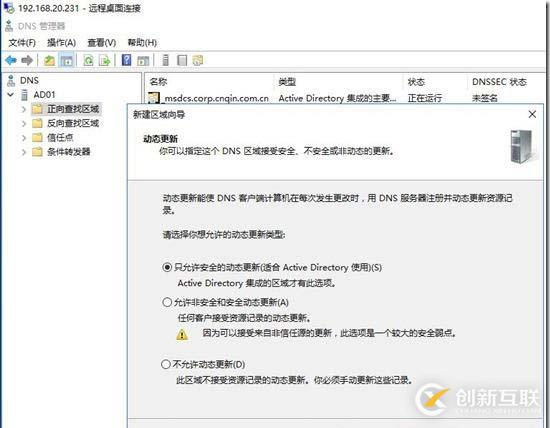
Task: Open the 帮助(H) menu
Action: [142, 43]
